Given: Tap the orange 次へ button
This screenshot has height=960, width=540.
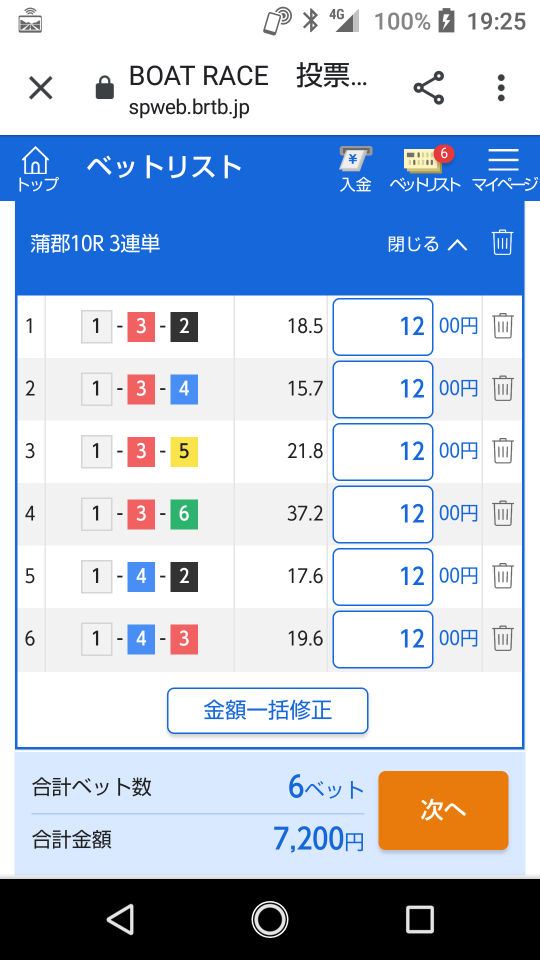Looking at the screenshot, I should 443,810.
